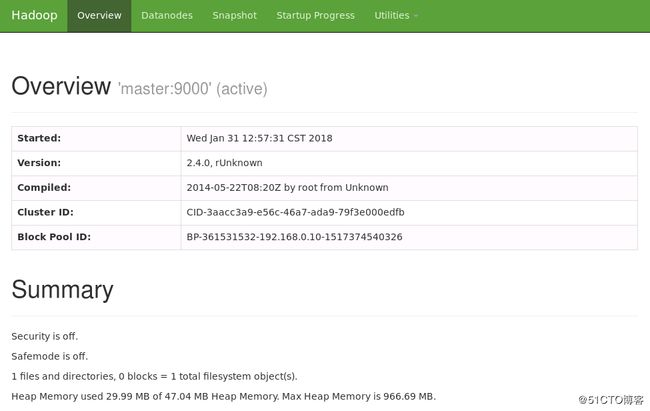Open the Hadoop brand link
Screen dimensions: 650x411
point(34,15)
